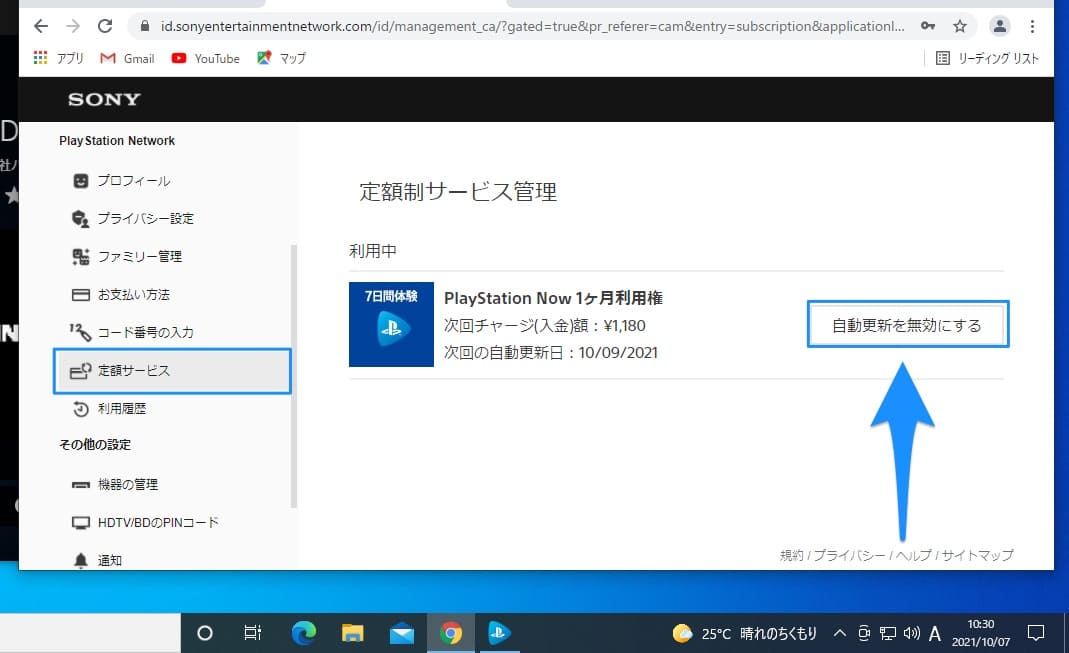Go to コード番号の入力 code entry
This screenshot has width=1069, height=653.
click(x=145, y=333)
